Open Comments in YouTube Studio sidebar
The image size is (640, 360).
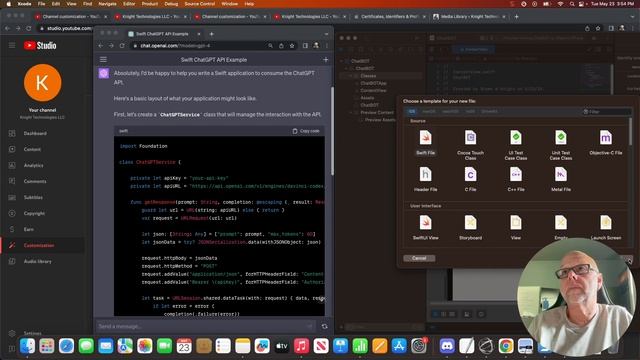coord(35,181)
